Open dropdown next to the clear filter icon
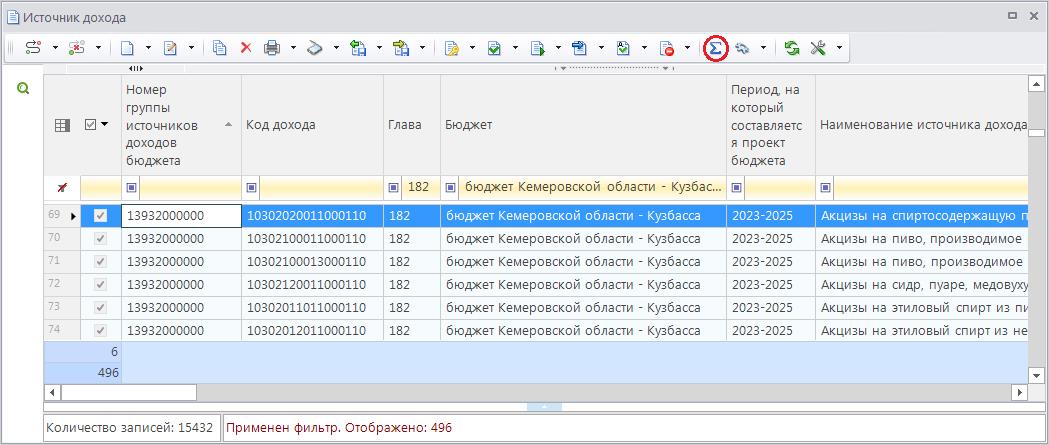Viewport: 1049px width, 445px height. (98, 48)
